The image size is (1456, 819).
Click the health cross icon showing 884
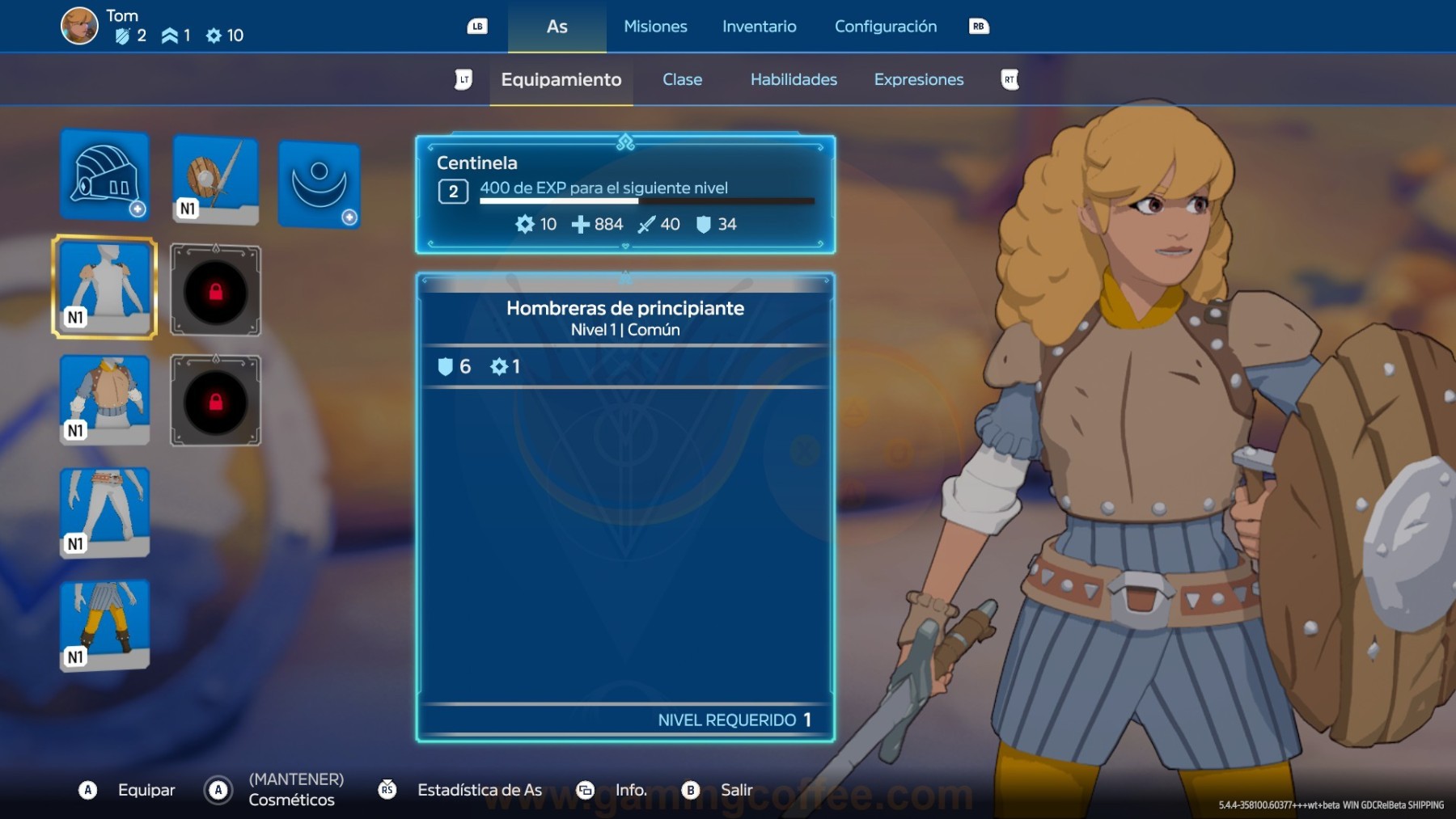coord(580,224)
